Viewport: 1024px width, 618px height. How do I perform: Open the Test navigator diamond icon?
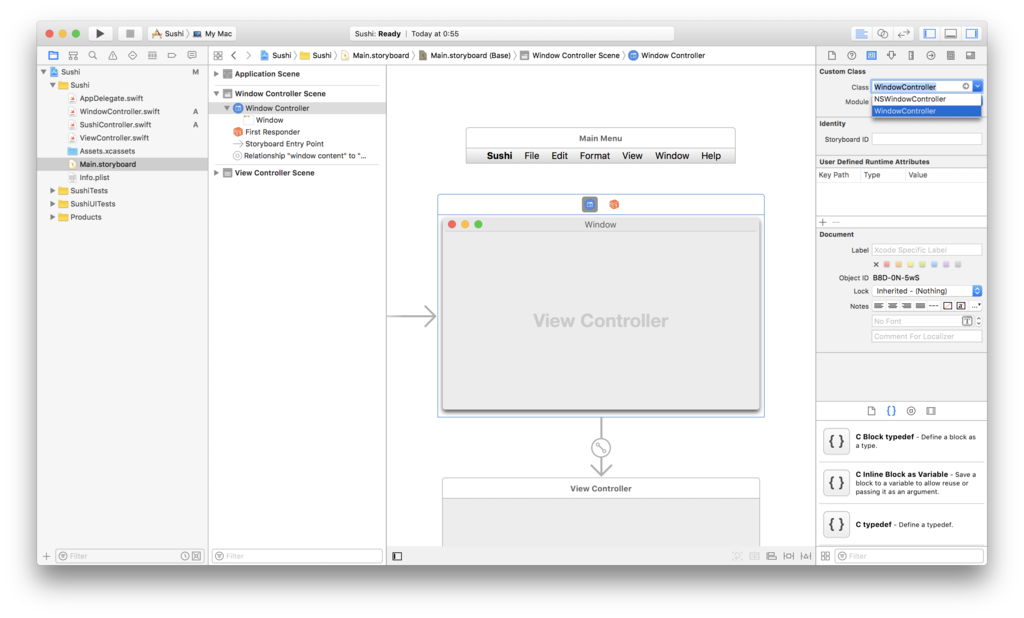[x=133, y=56]
